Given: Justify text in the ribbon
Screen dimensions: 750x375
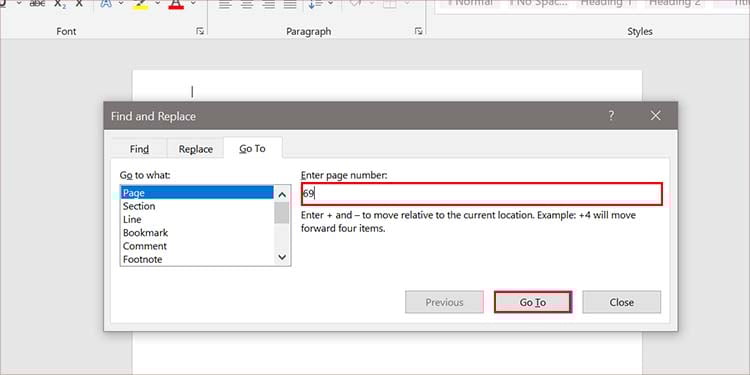Looking at the screenshot, I should (290, 4).
